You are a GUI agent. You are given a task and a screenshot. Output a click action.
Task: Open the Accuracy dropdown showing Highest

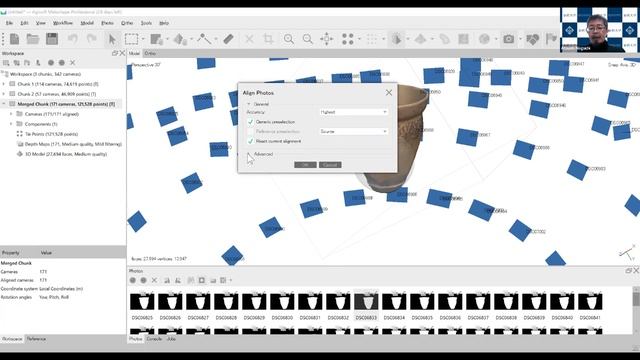click(x=353, y=112)
